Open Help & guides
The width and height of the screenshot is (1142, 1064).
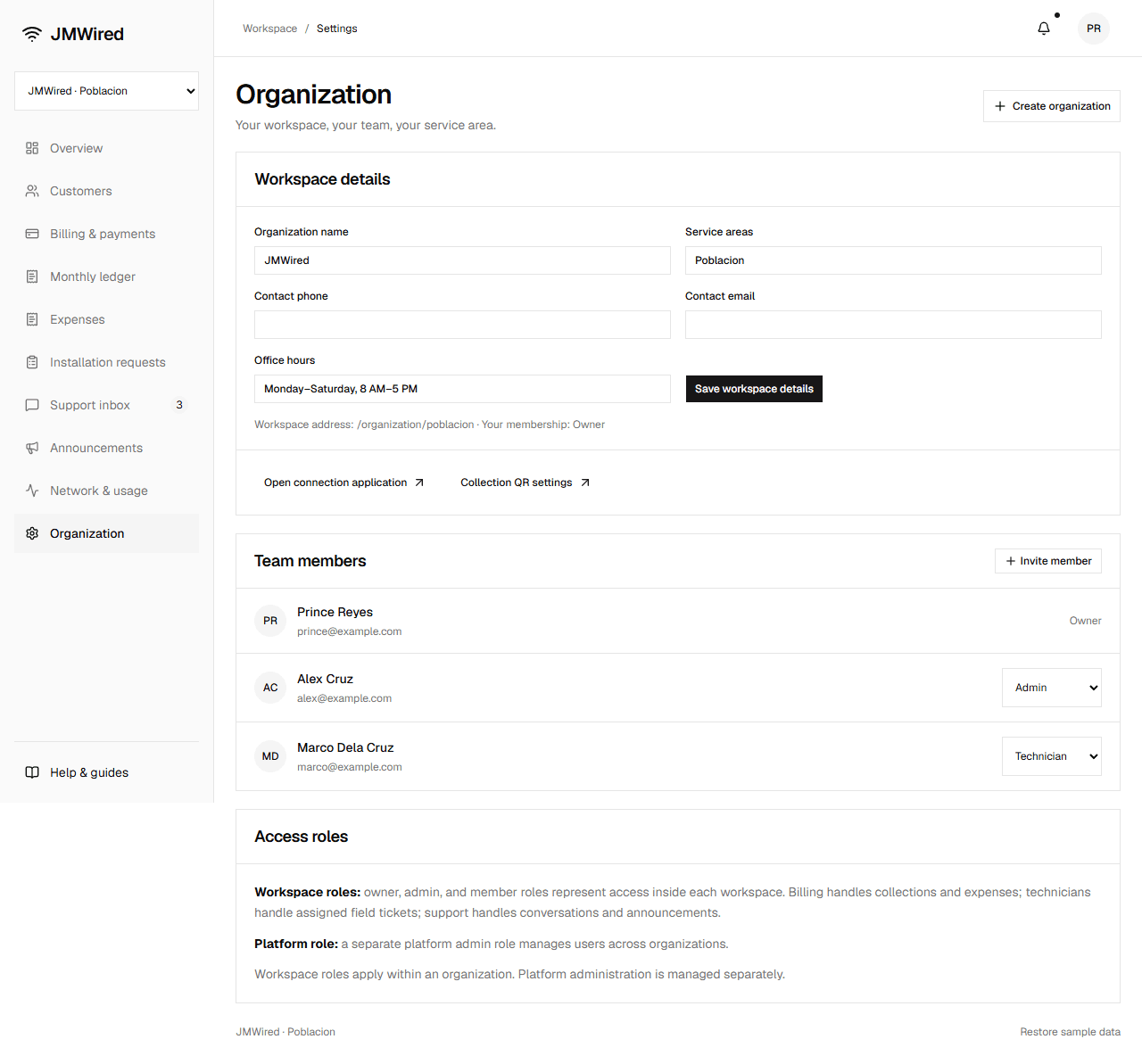106,772
